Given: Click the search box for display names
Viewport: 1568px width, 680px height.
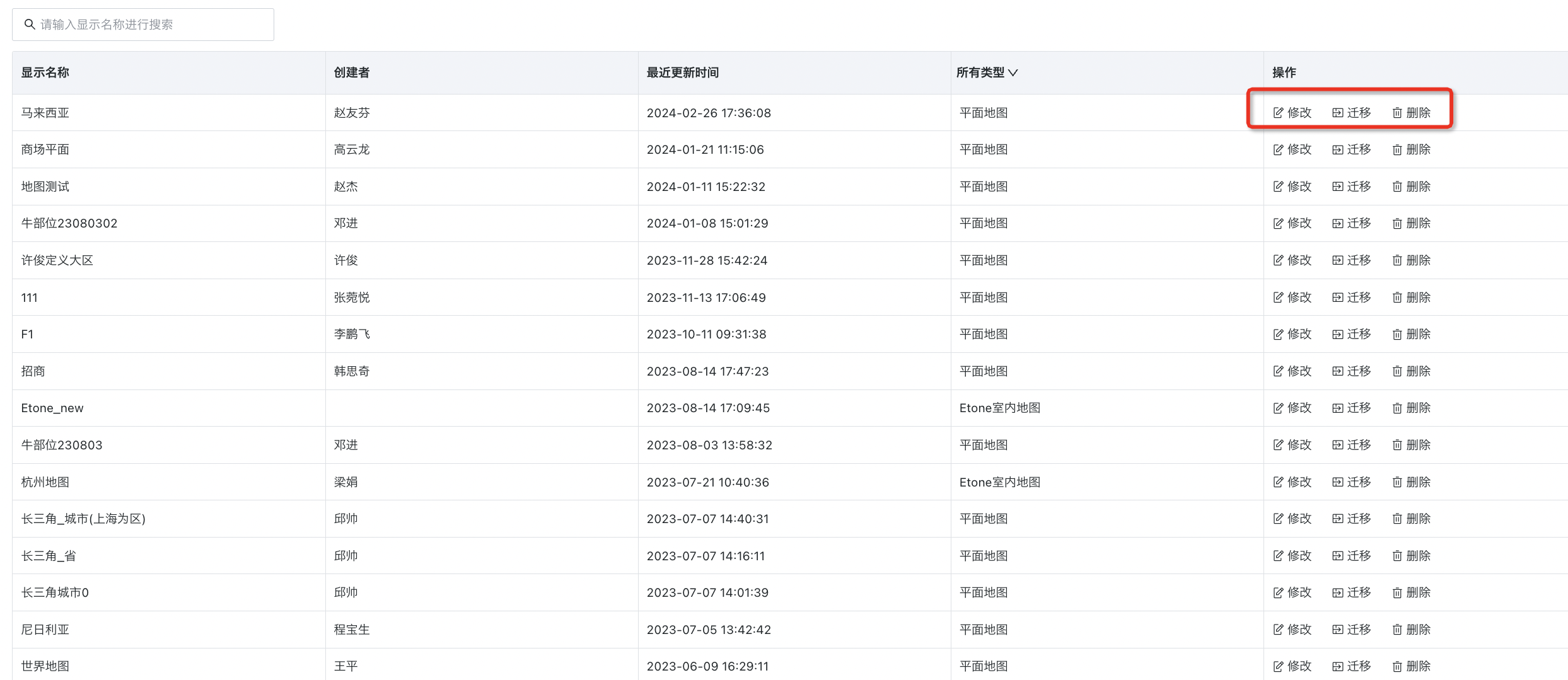Looking at the screenshot, I should [143, 25].
